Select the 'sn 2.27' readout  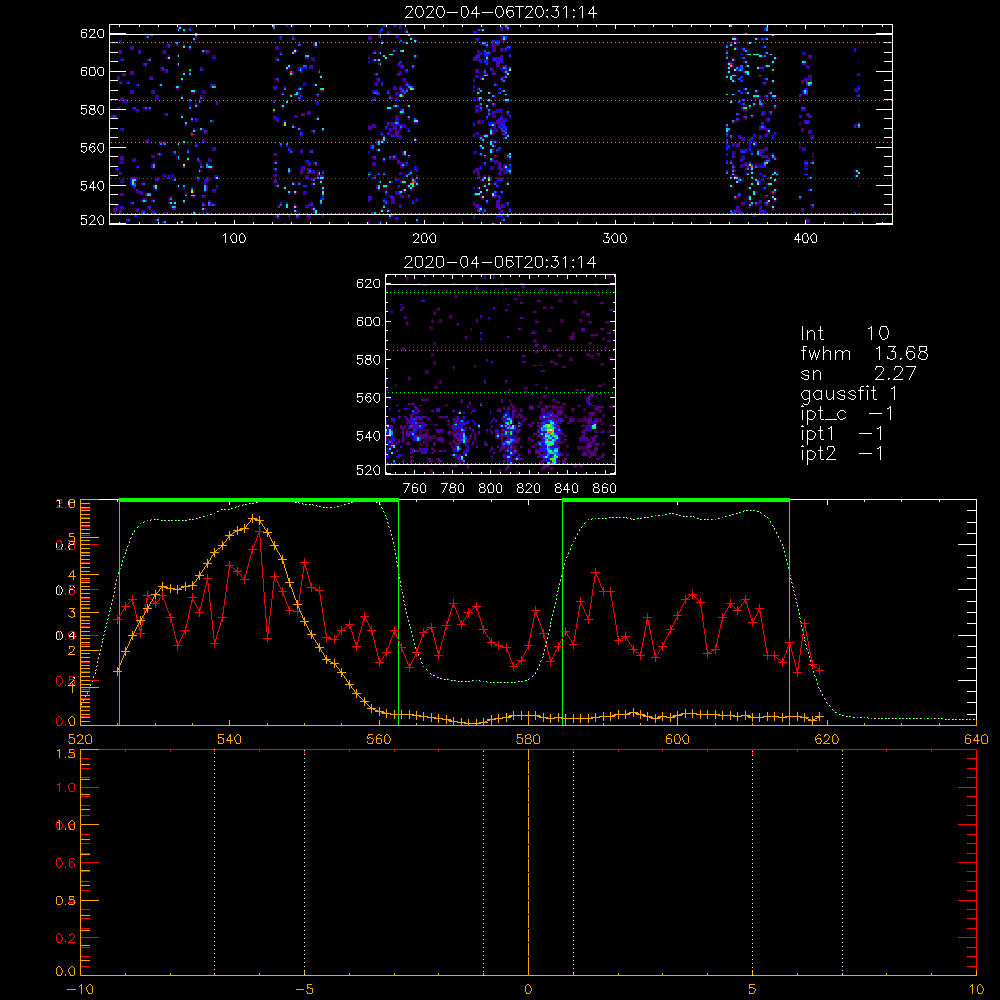858,373
